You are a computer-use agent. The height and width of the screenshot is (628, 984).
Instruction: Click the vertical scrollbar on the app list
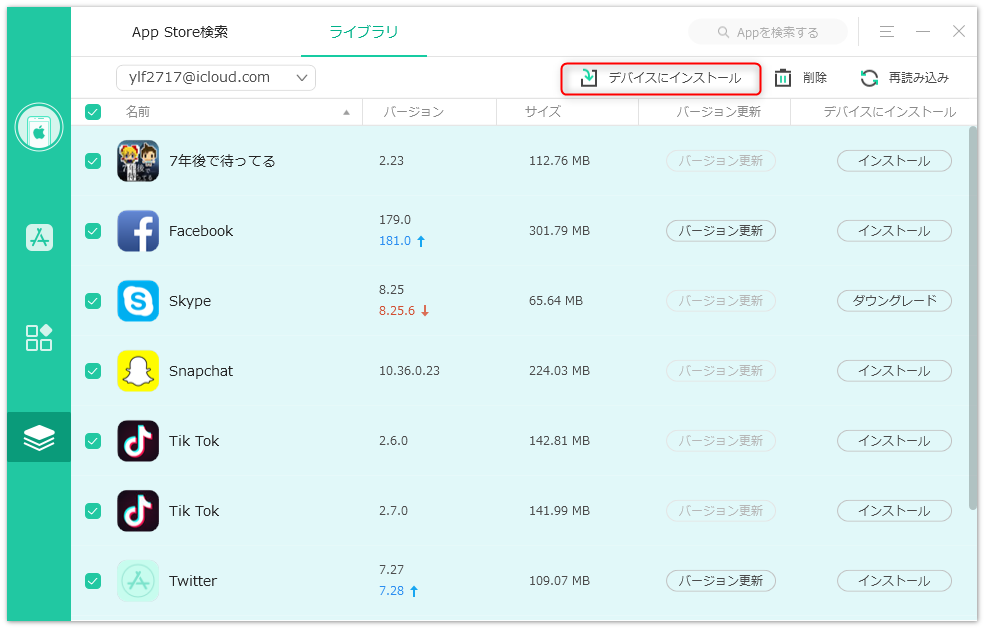coord(972,314)
